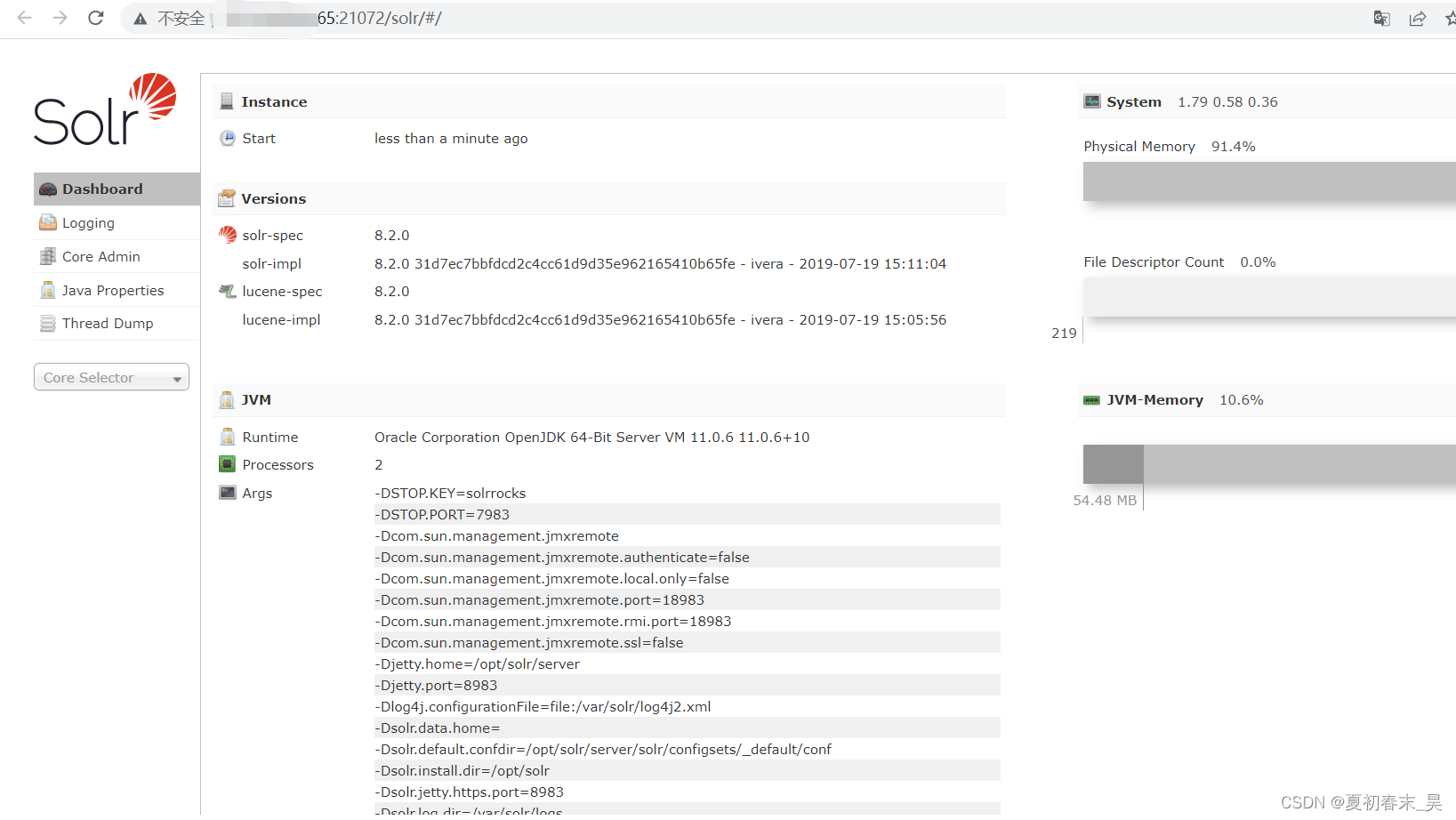Click the Java Properties icon

tap(48, 290)
